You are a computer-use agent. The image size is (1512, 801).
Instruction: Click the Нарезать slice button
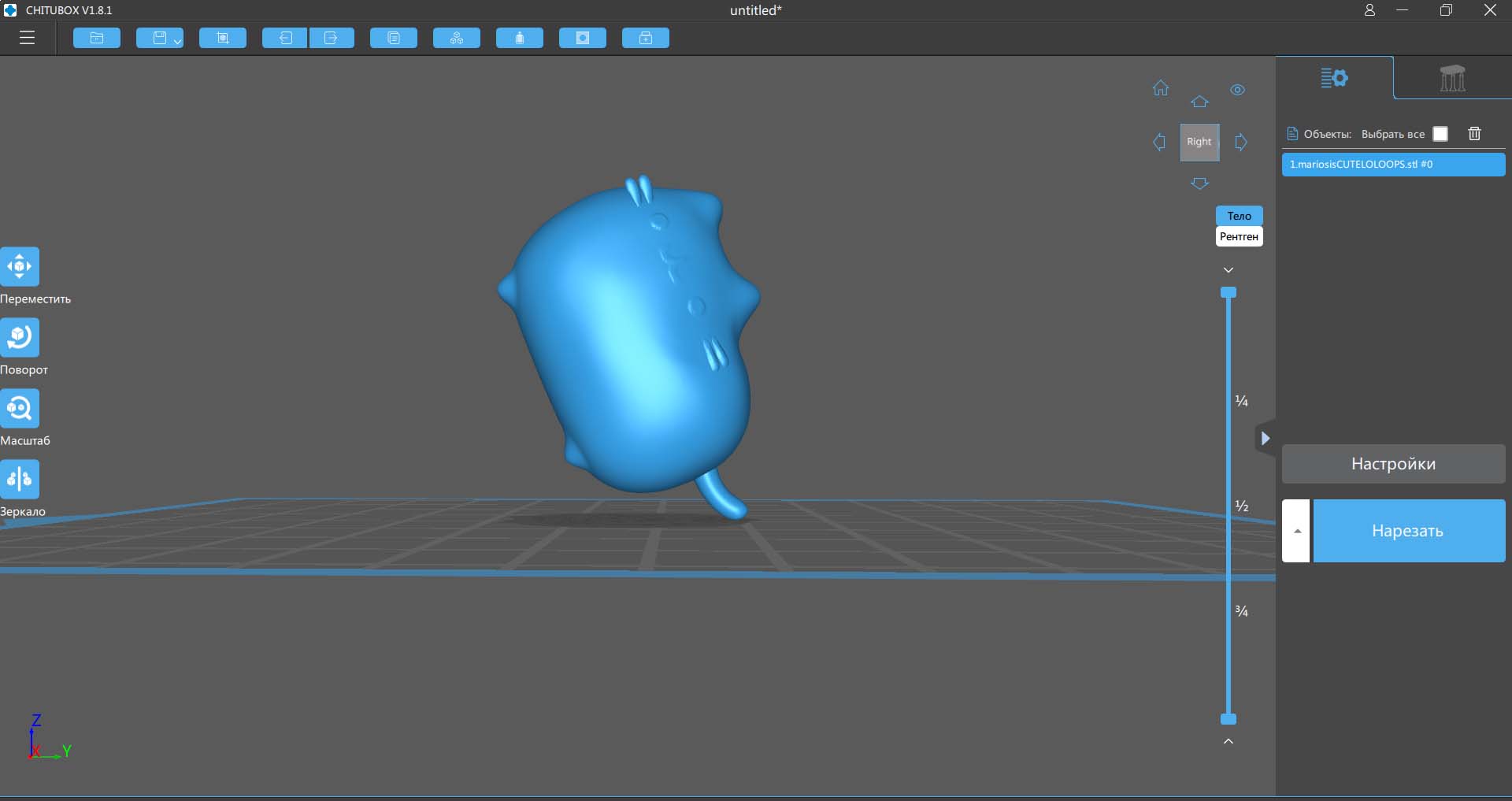(x=1408, y=531)
